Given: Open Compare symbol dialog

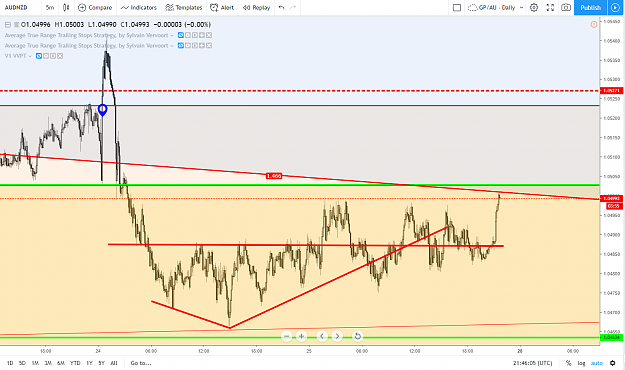Looking at the screenshot, I should 95,8.
